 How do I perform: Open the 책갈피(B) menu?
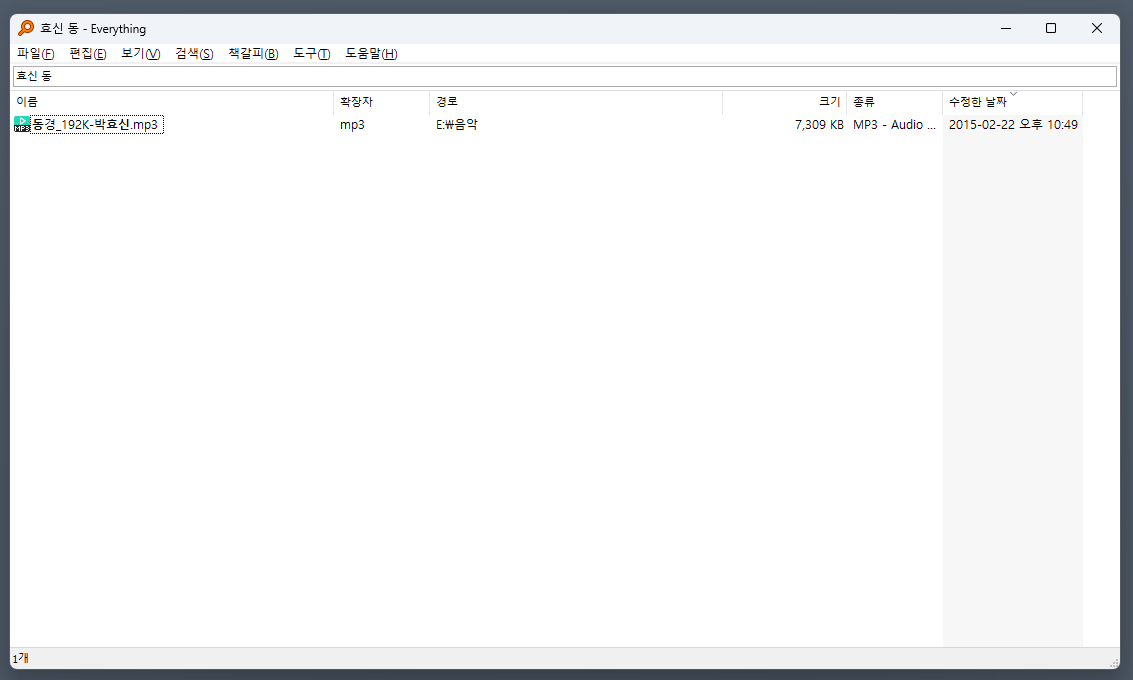pyautogui.click(x=252, y=54)
